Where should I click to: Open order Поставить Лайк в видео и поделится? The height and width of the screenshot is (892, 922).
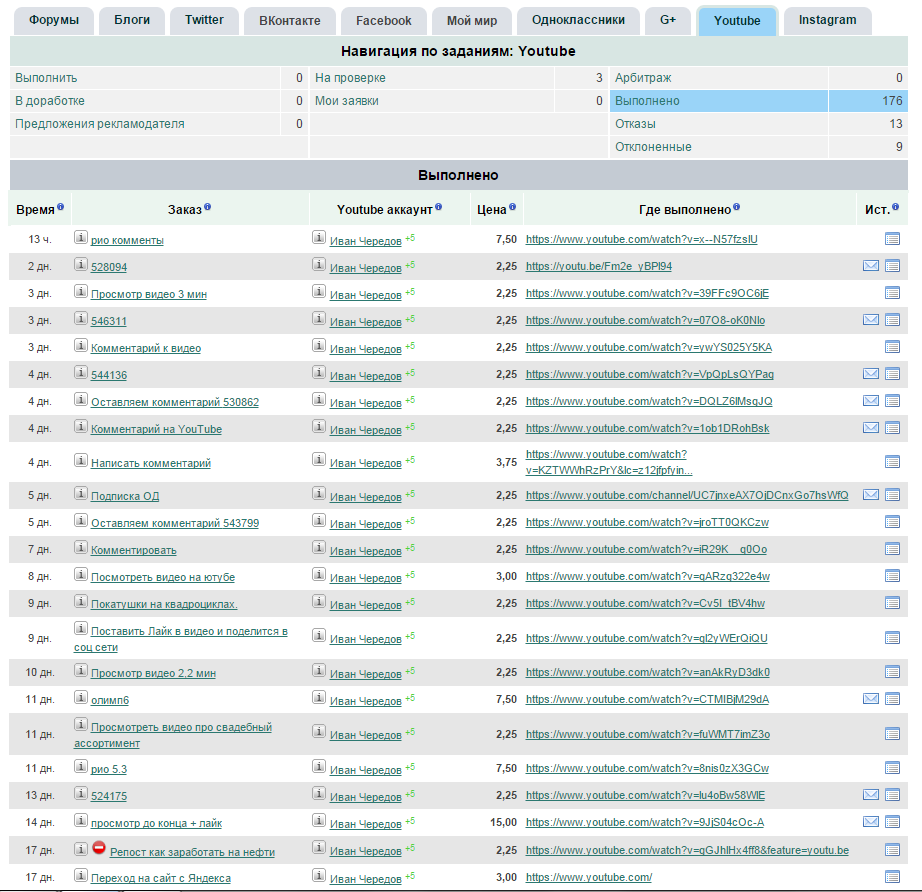(181, 639)
